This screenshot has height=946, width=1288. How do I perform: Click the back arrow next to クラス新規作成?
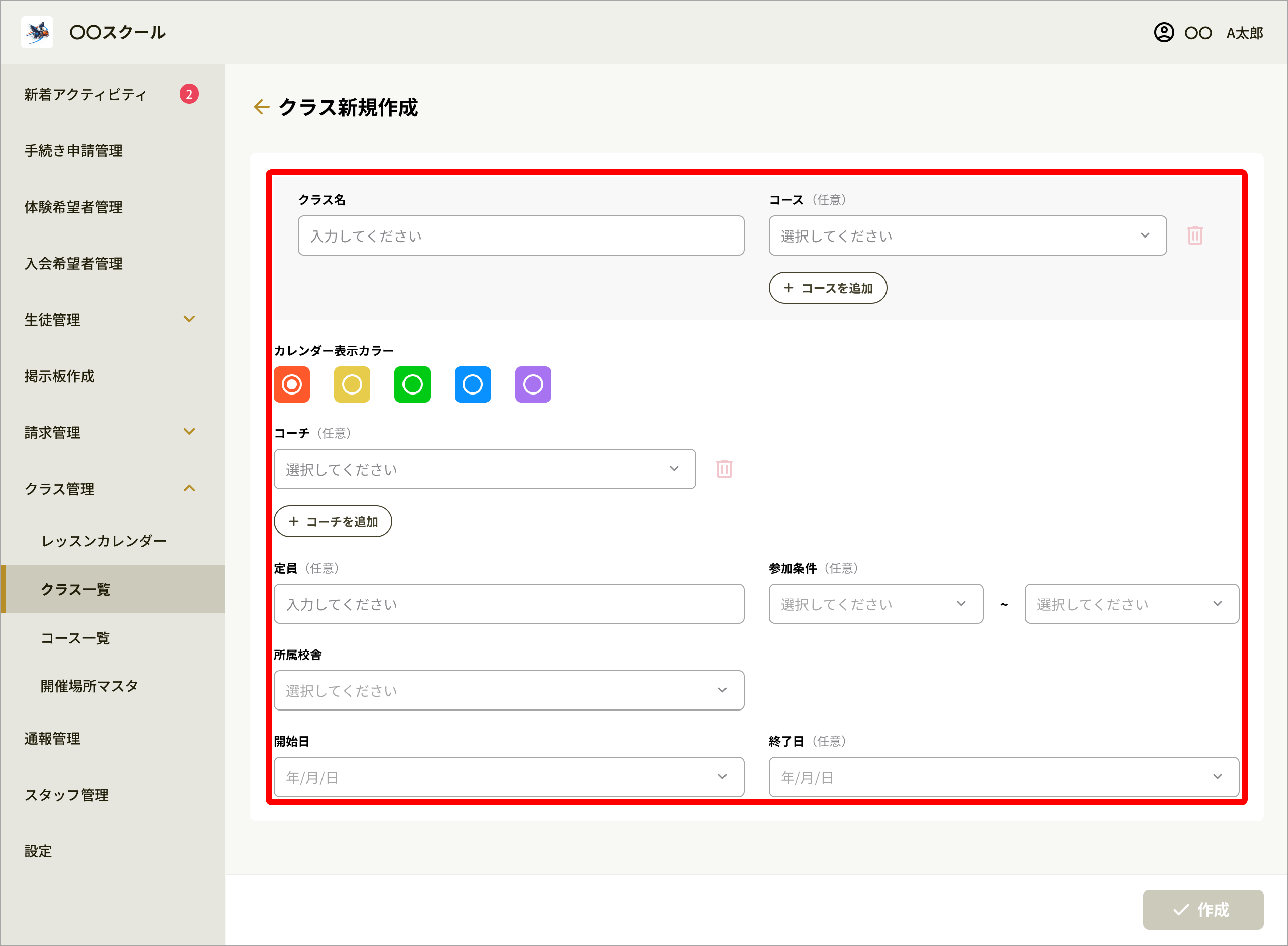click(x=262, y=107)
